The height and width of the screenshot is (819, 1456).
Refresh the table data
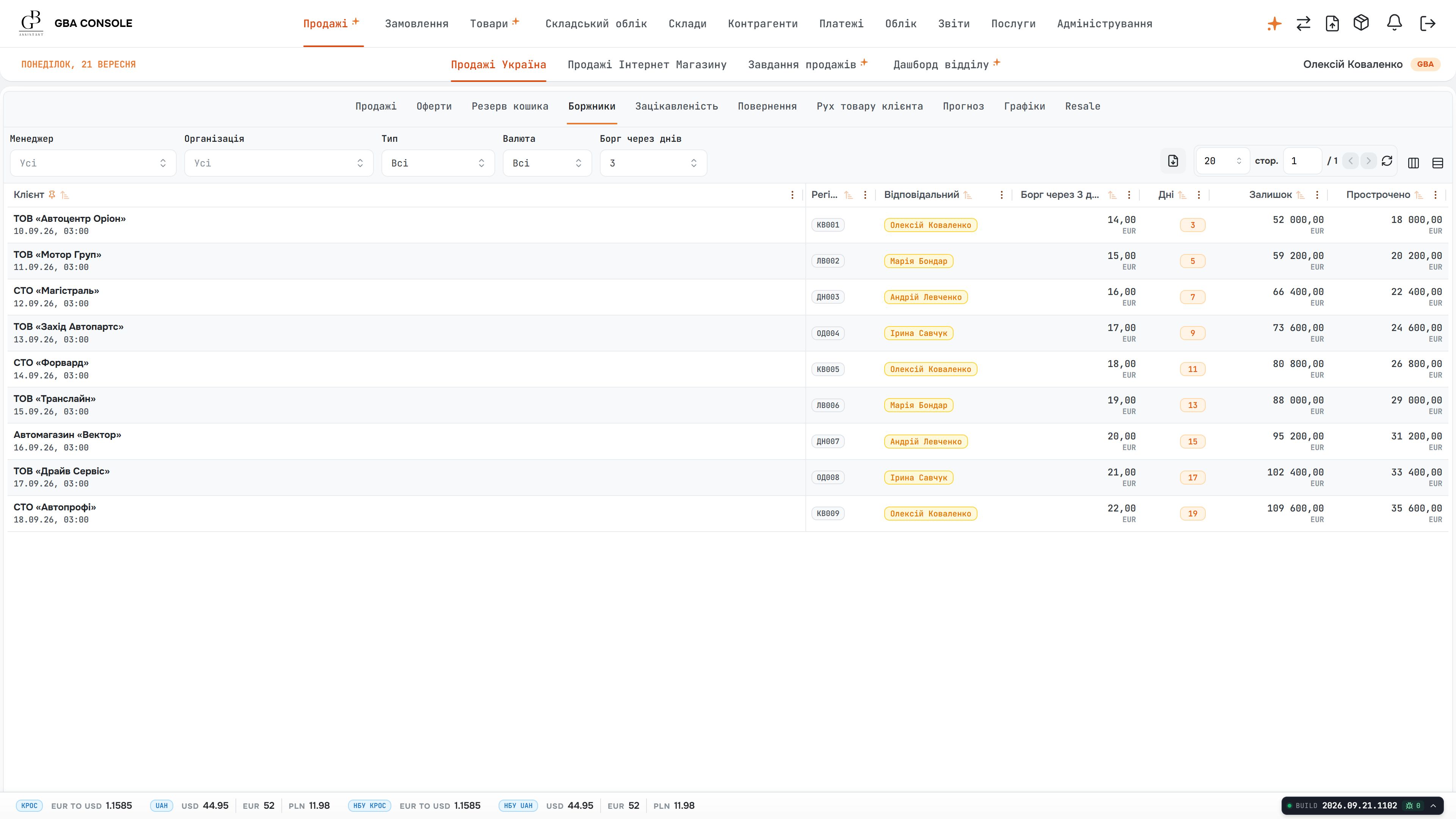tap(1387, 162)
